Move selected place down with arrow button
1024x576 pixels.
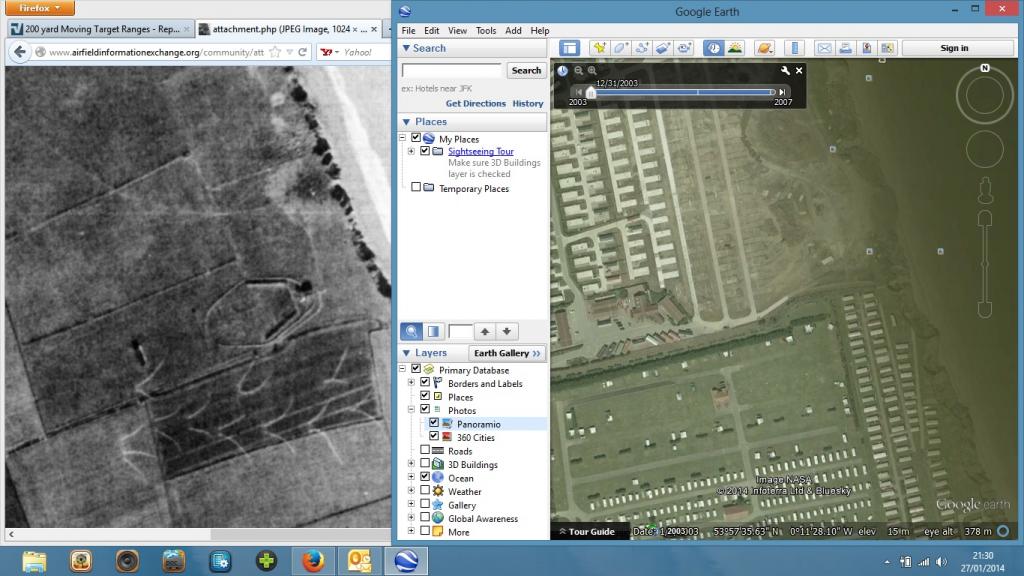coord(507,332)
